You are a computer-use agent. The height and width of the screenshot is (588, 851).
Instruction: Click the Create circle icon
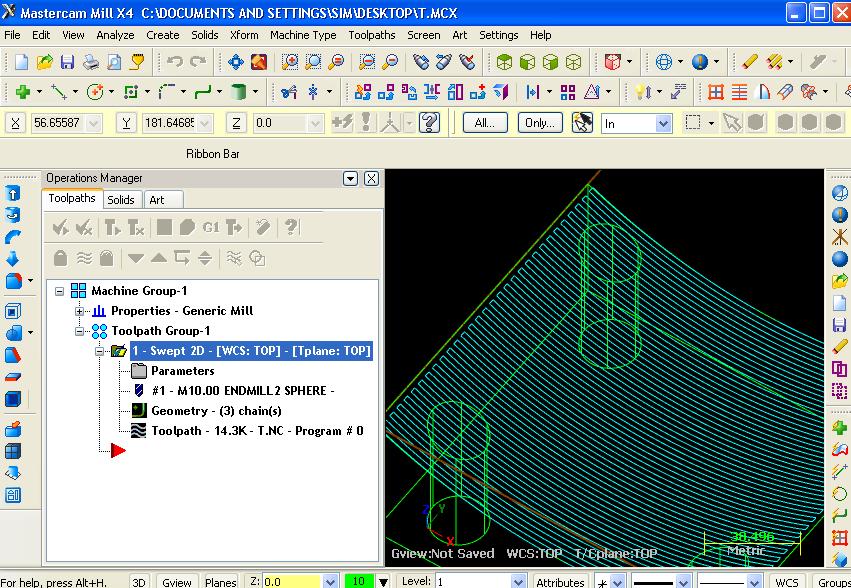point(95,92)
